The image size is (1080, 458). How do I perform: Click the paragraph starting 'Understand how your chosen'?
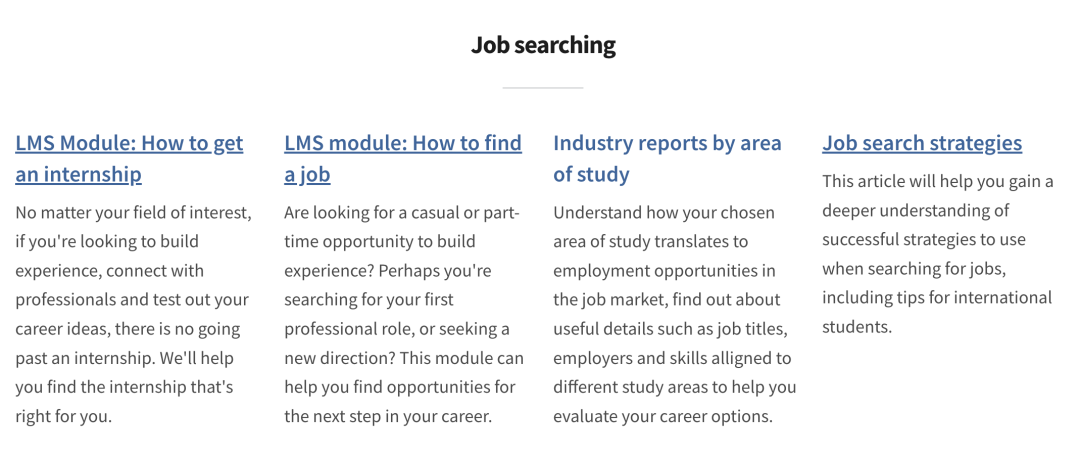coord(674,314)
